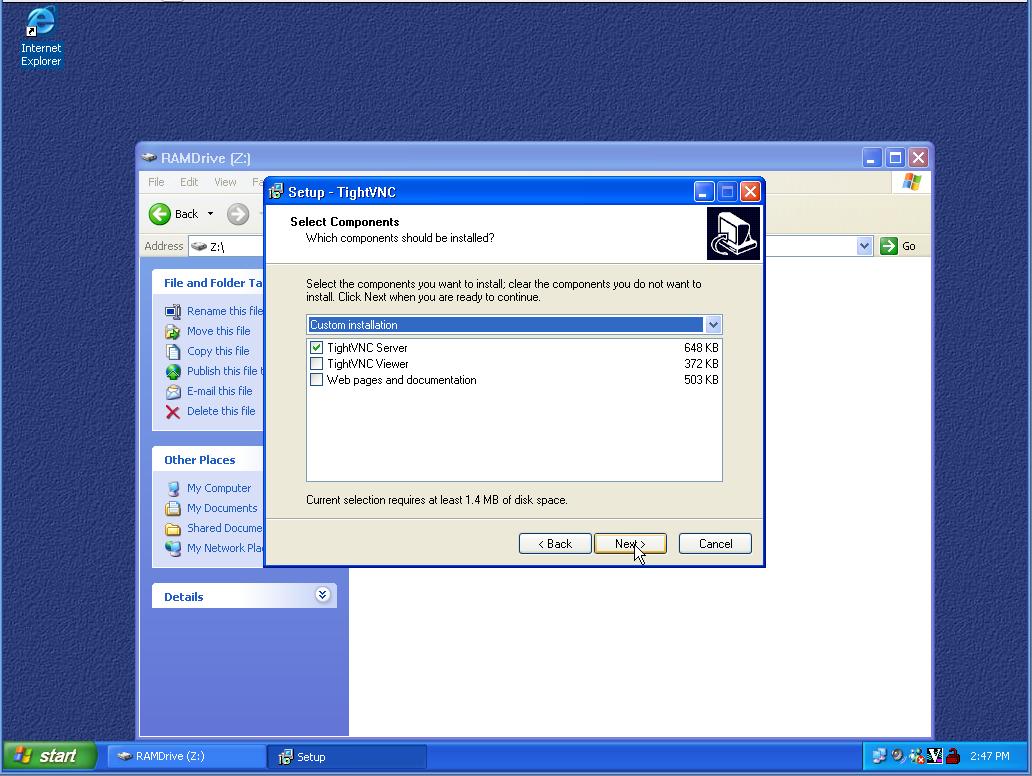Open View menu in RAMDrive window

[x=225, y=182]
